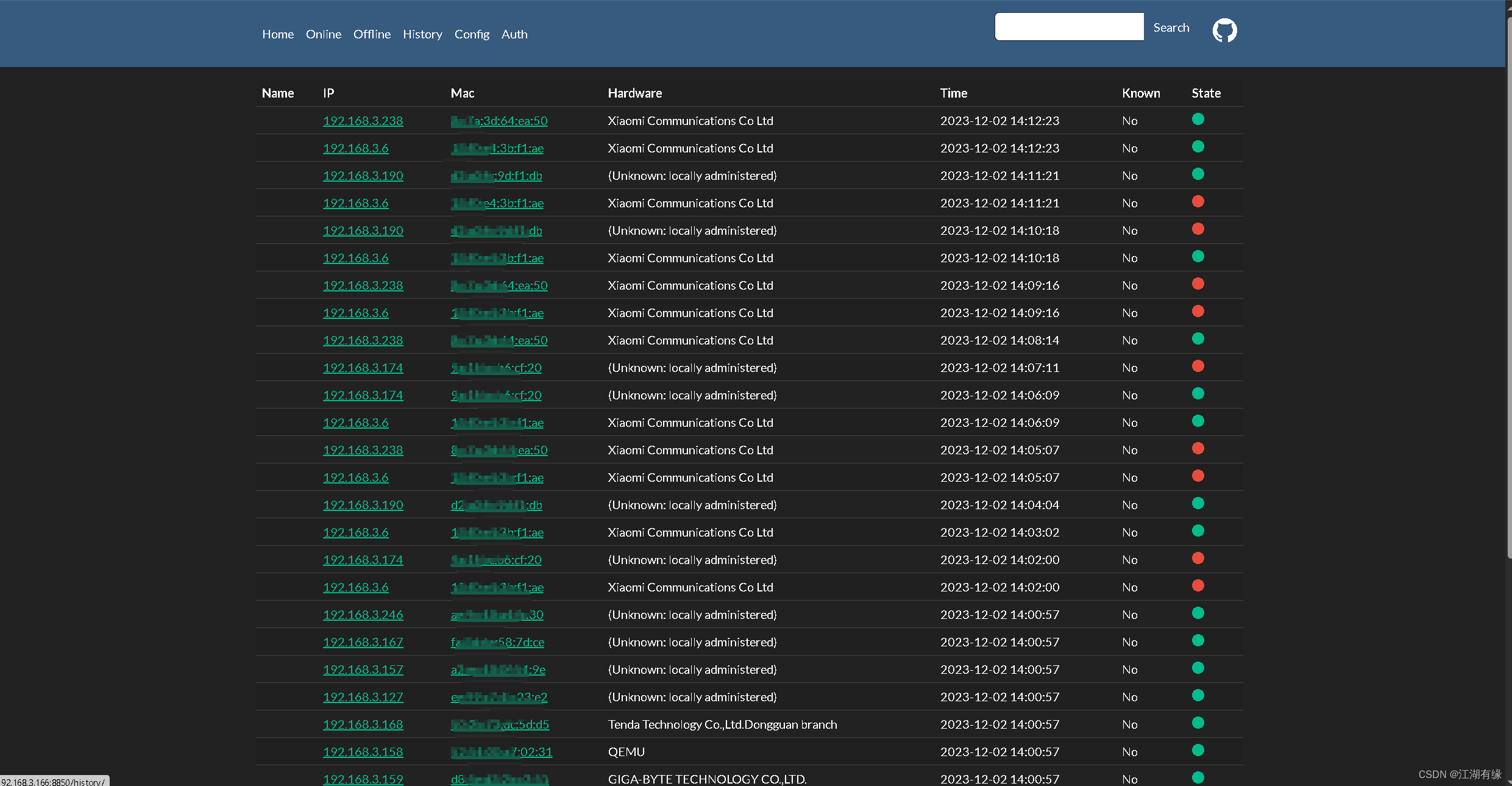Click red state dot at 14:07:11 row

tap(1198, 366)
